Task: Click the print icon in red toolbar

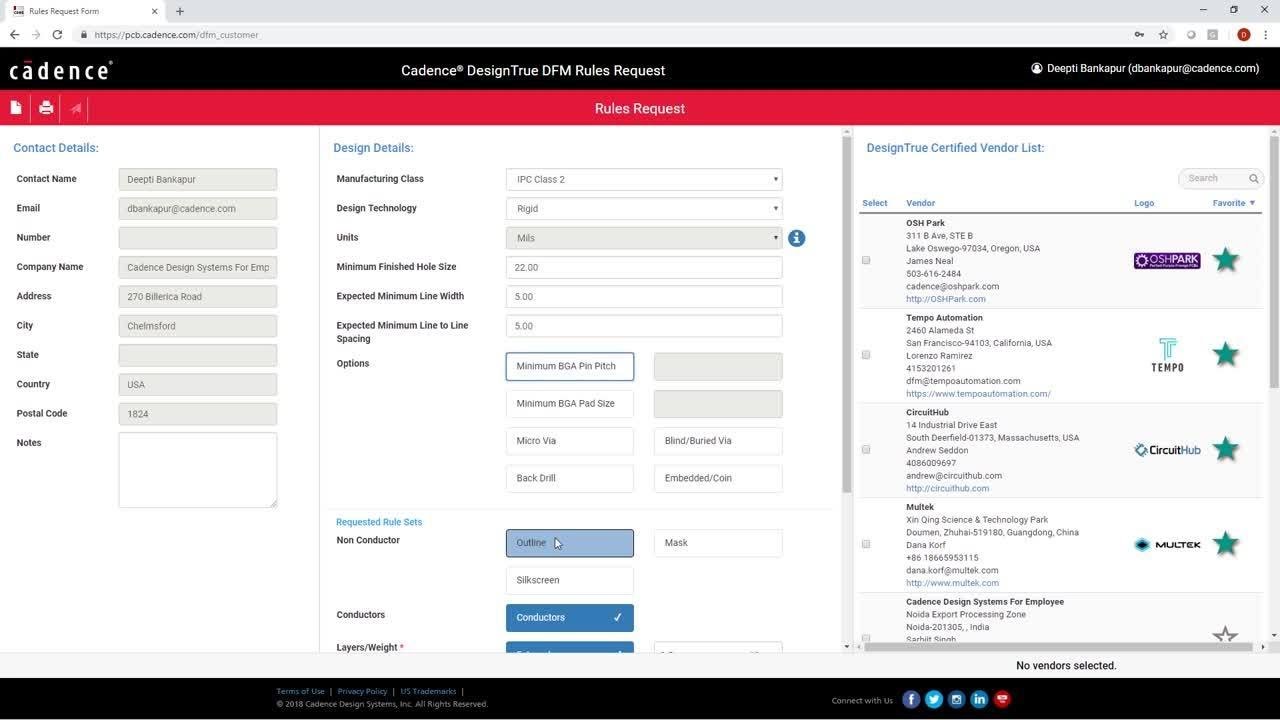Action: [46, 108]
